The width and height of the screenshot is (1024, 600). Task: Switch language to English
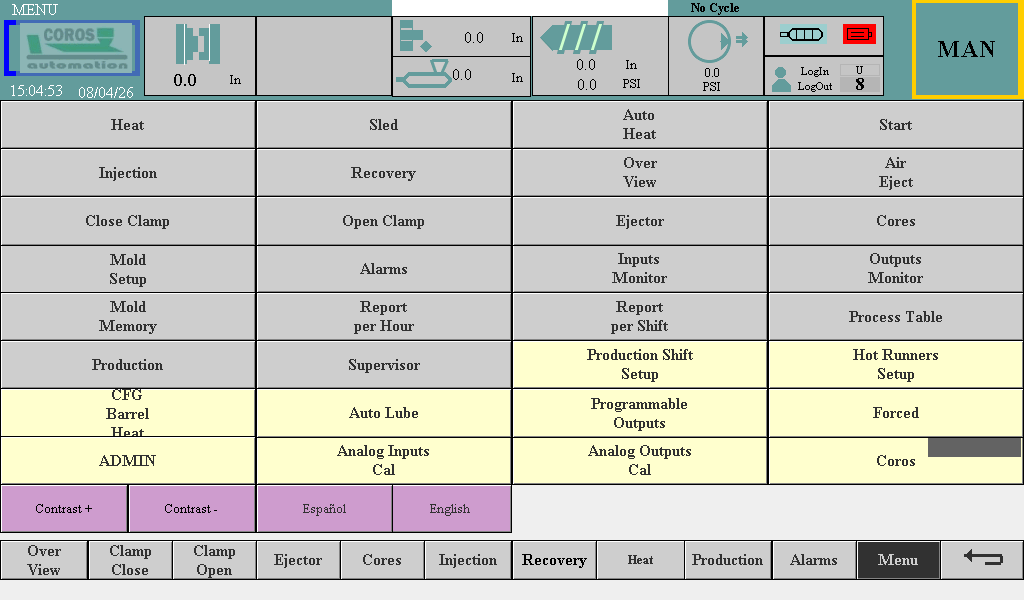[x=450, y=509]
